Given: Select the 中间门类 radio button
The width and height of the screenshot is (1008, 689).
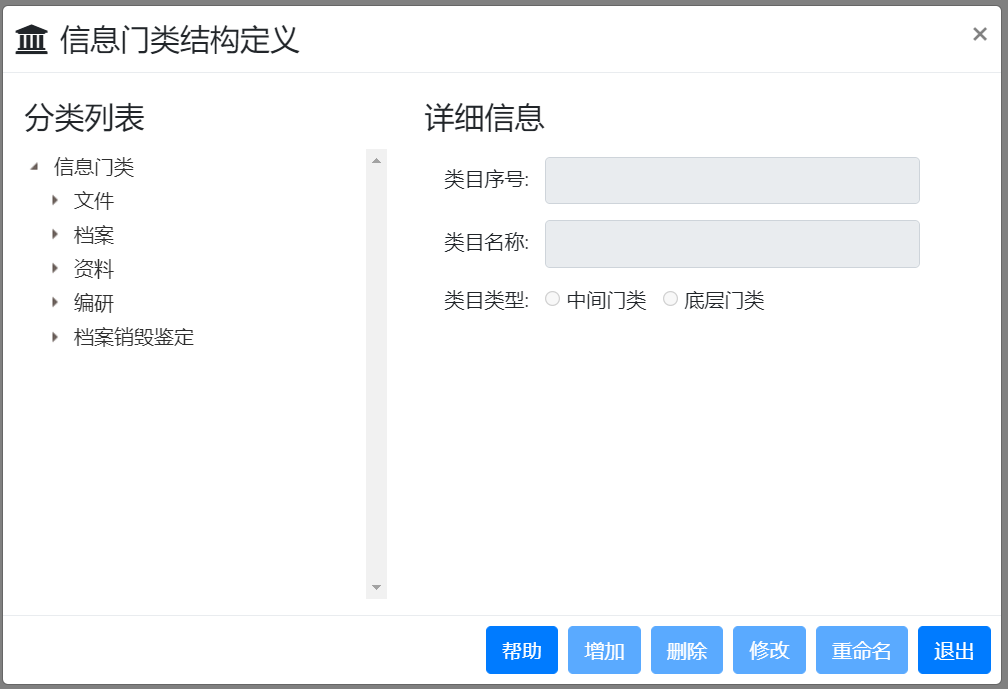Looking at the screenshot, I should point(552,299).
